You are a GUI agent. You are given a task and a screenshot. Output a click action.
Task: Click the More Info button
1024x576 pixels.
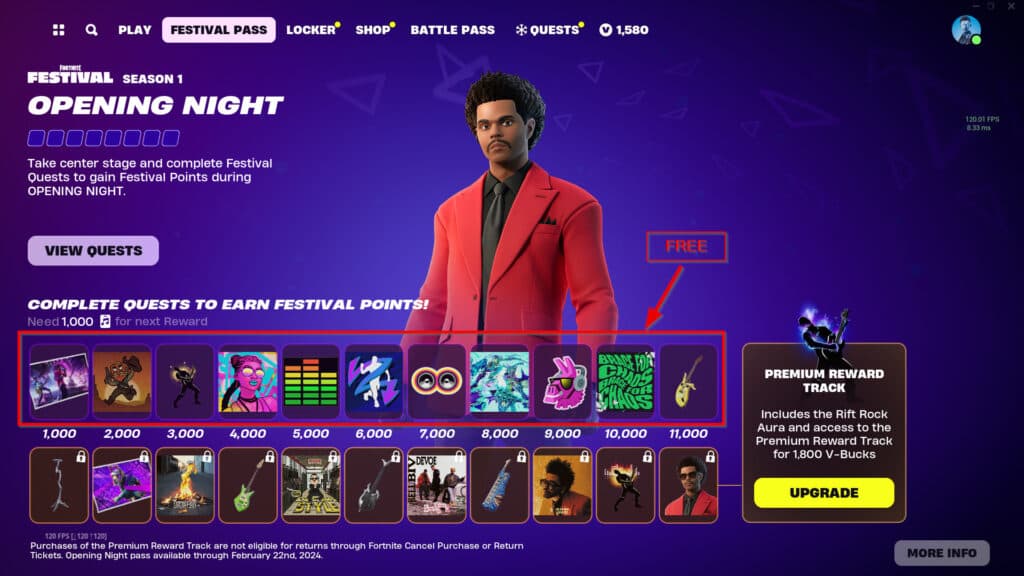click(x=942, y=553)
